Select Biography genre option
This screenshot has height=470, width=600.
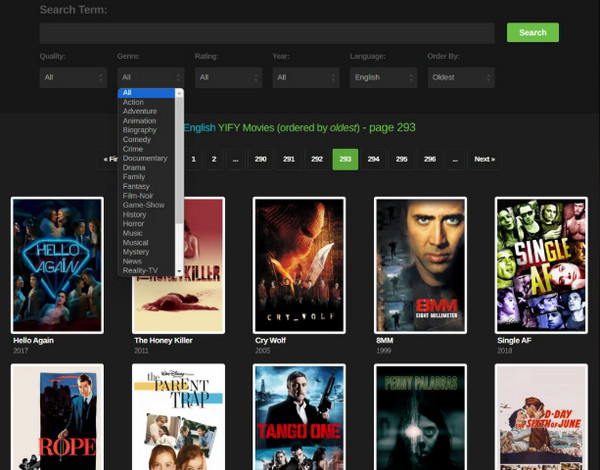[147, 130]
